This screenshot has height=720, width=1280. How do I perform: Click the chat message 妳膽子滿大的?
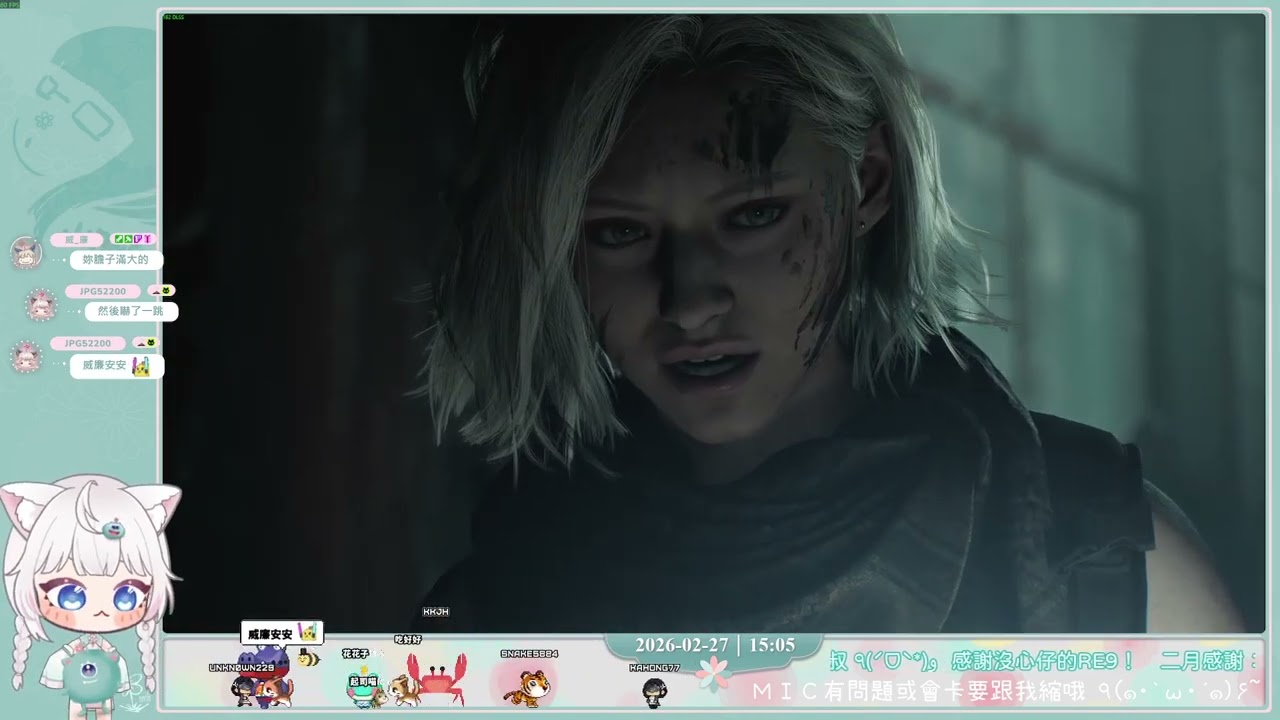click(116, 260)
